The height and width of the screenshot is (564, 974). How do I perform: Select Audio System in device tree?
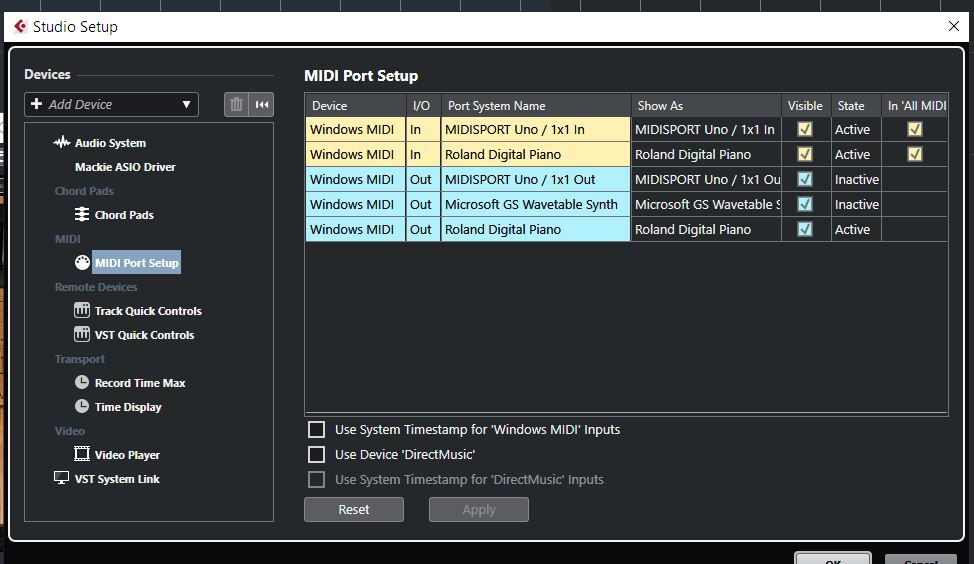(x=110, y=143)
